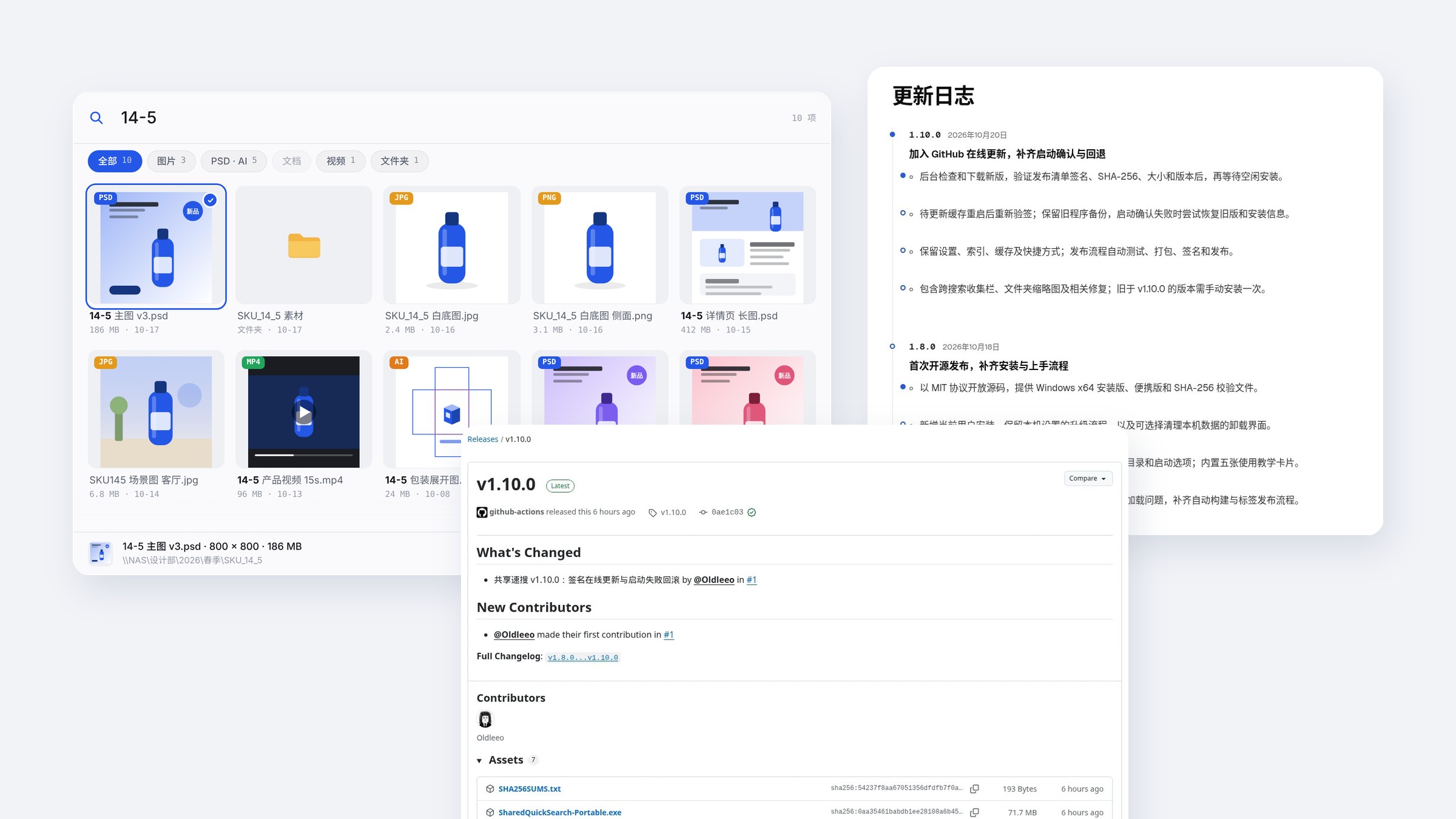Open the Full Changelog v1.8.0...v1.10.0 link

point(582,658)
